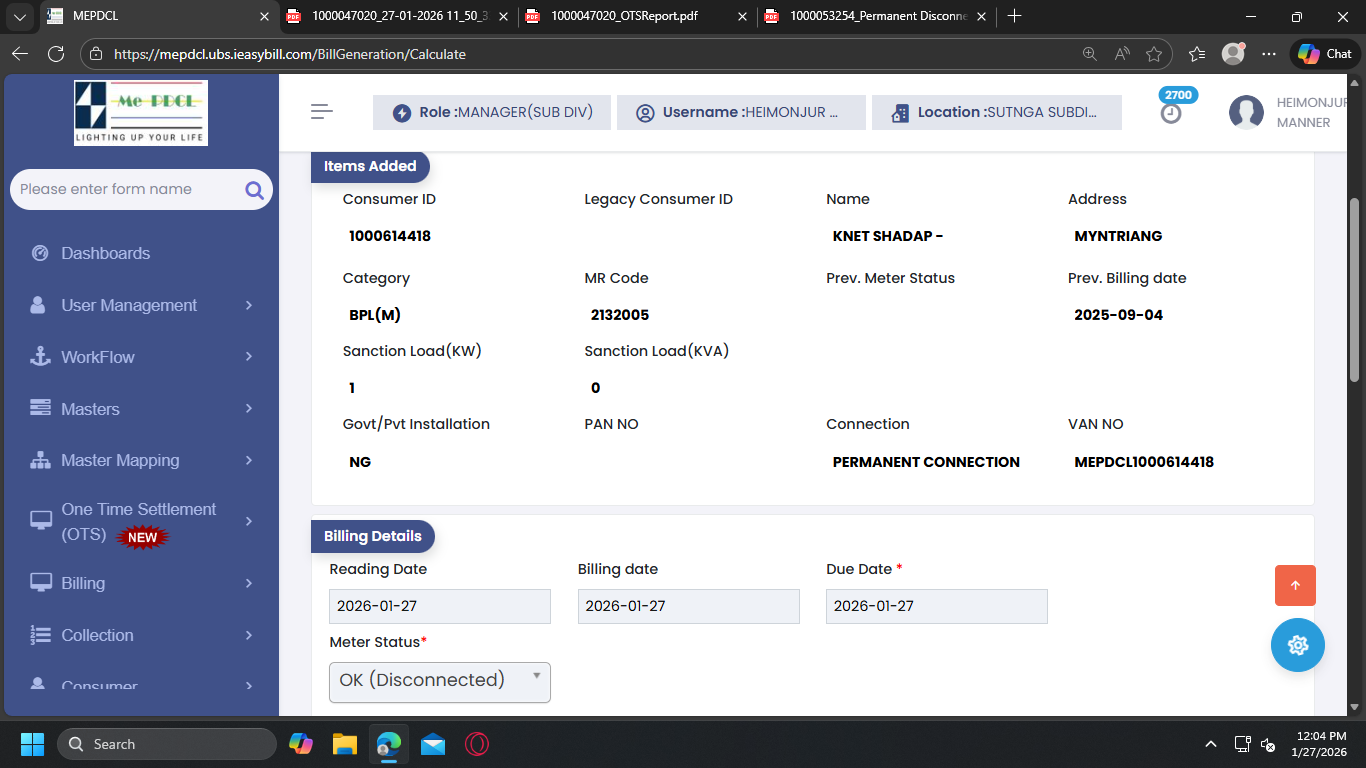Select consumer ID text 1000614418

click(x=390, y=236)
